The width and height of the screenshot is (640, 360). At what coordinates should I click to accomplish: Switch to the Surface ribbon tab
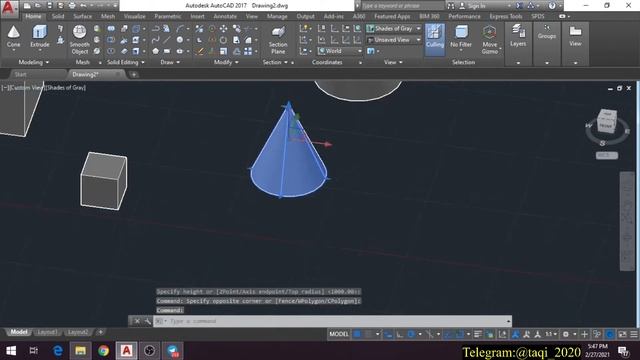(82, 16)
